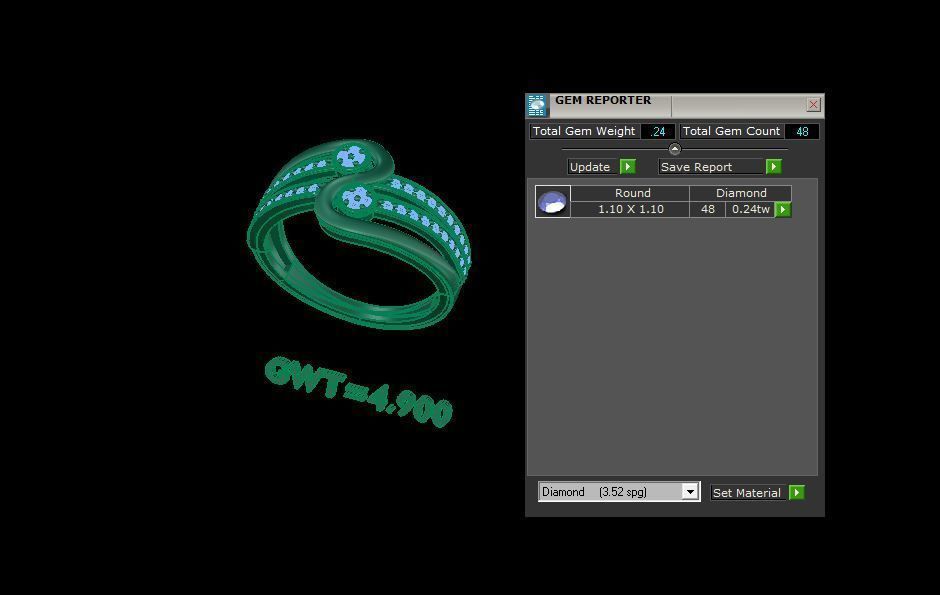The height and width of the screenshot is (595, 940).
Task: Click the Total Gem Weight label
Action: point(584,131)
